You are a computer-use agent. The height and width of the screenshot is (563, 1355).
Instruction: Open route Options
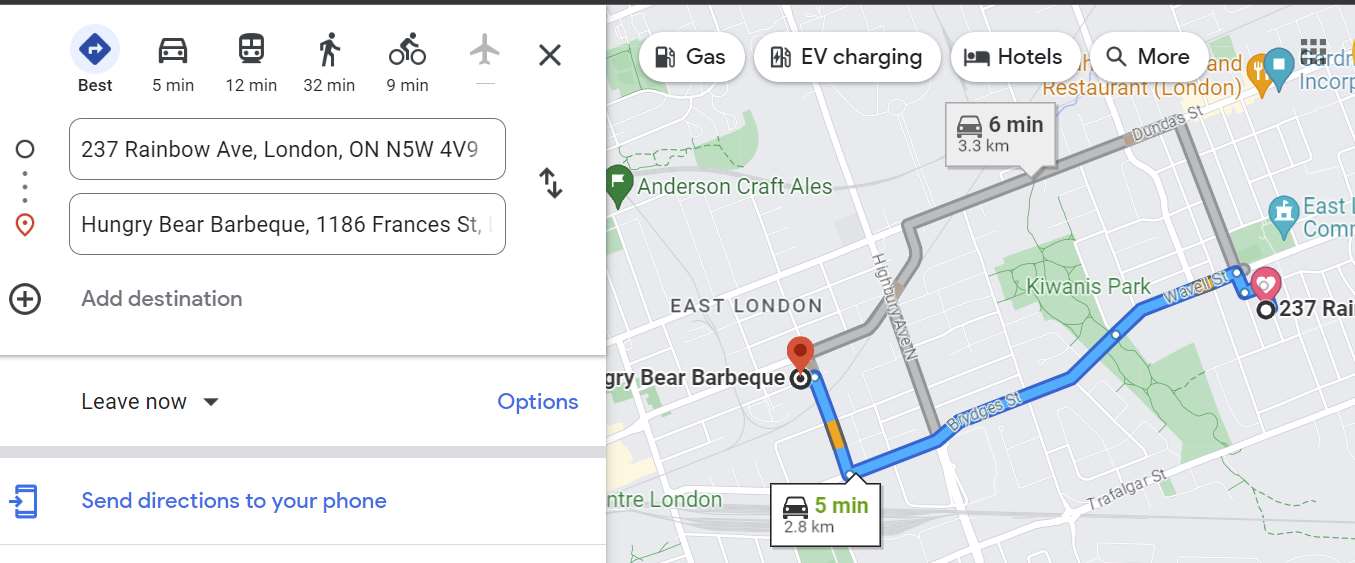pyautogui.click(x=537, y=402)
